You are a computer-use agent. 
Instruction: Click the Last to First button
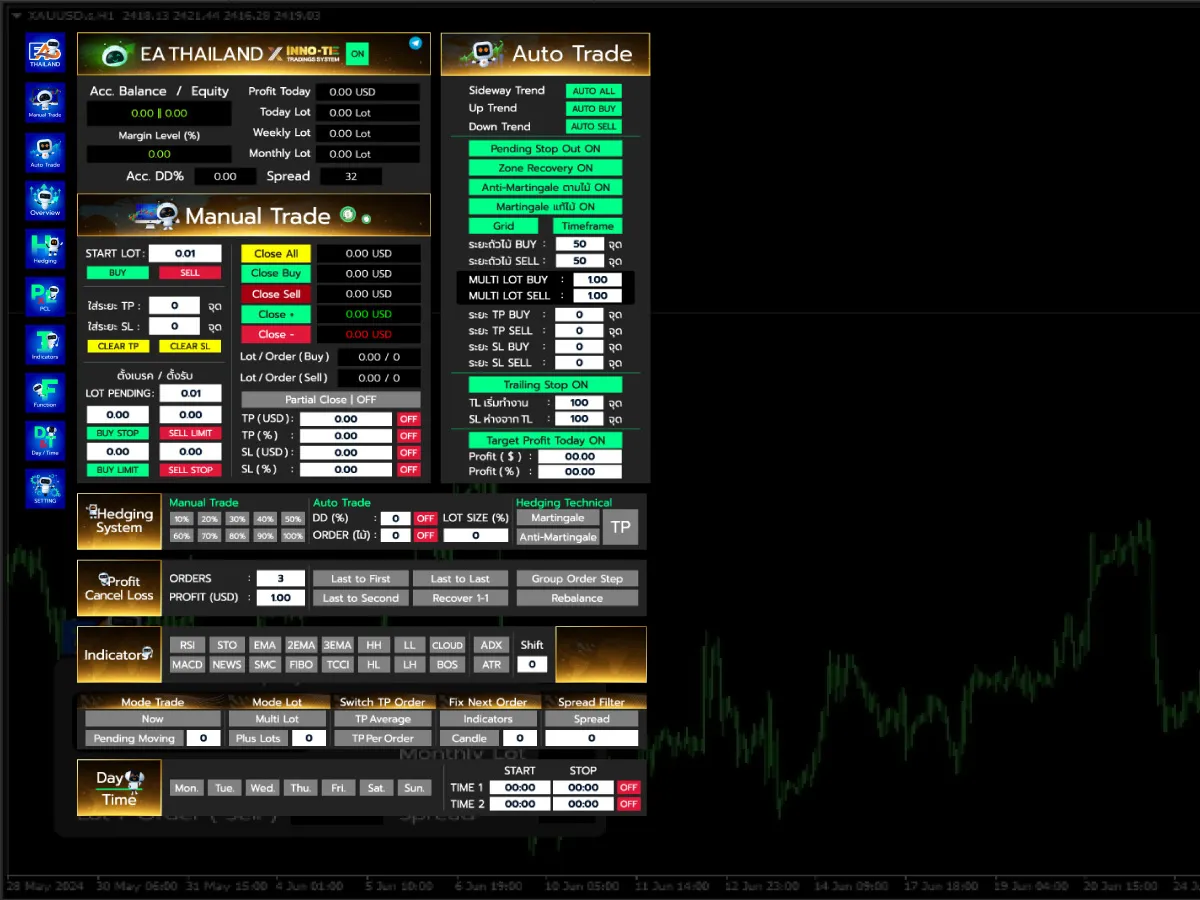click(x=361, y=579)
